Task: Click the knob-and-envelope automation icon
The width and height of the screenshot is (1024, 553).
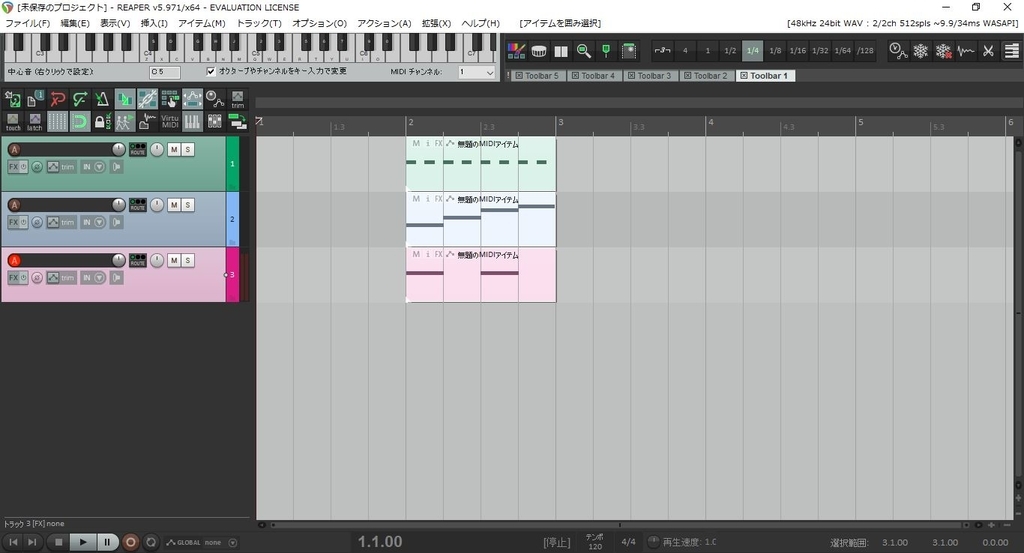Action: (214, 99)
